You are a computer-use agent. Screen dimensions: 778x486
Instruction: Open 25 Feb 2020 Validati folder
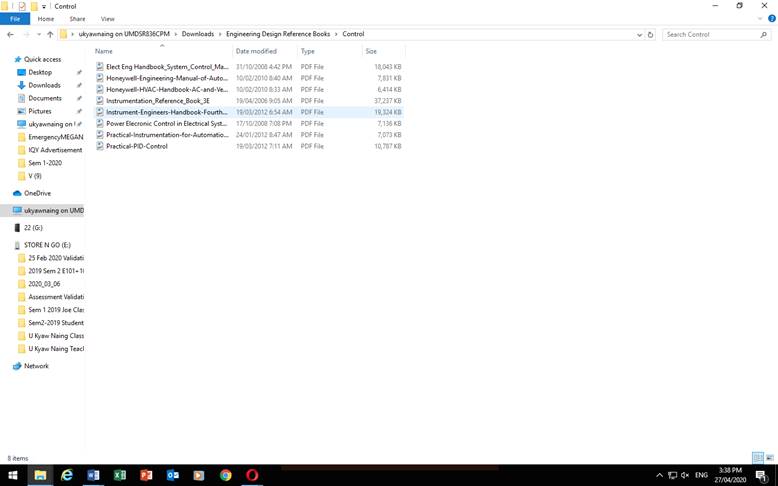click(56, 258)
